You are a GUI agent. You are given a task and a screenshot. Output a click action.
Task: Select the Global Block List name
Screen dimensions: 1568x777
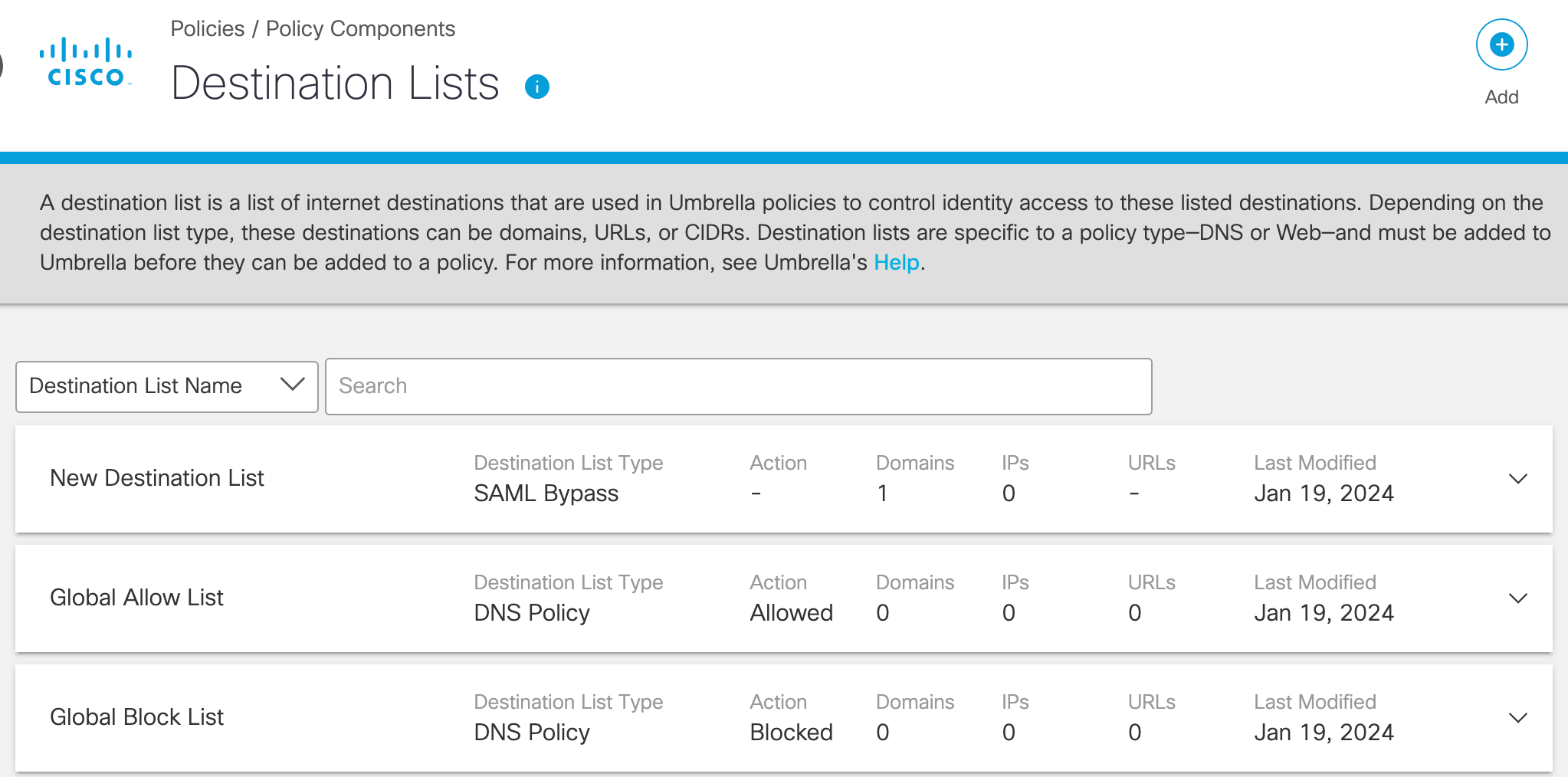pos(136,717)
